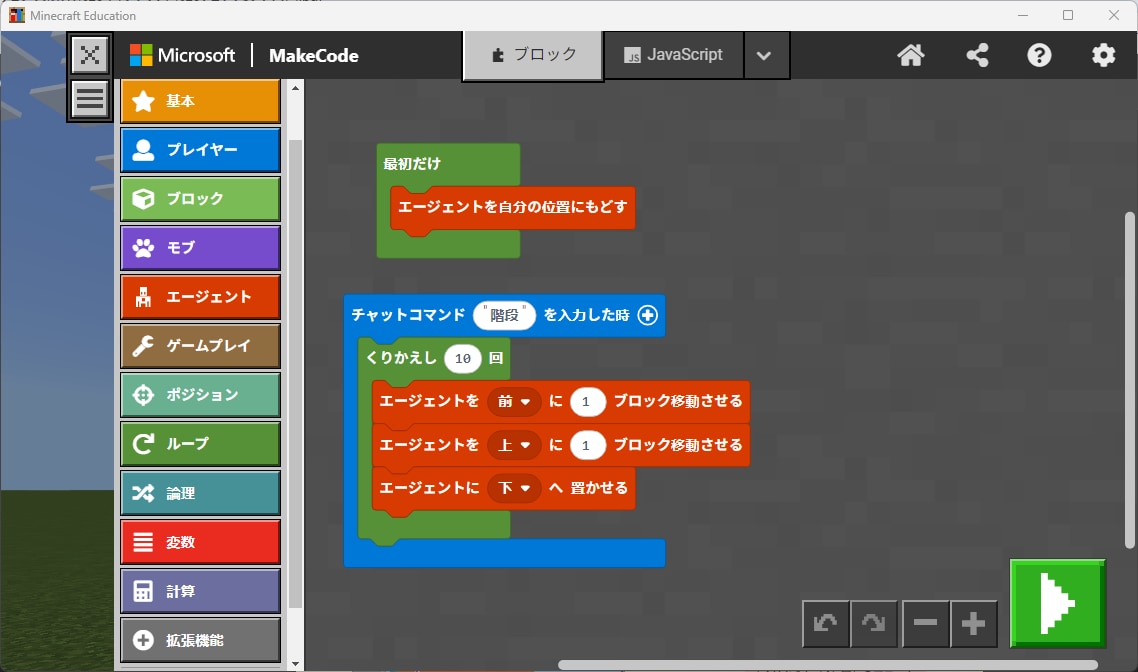Open the 基本 block category
1138x672 pixels.
(200, 101)
